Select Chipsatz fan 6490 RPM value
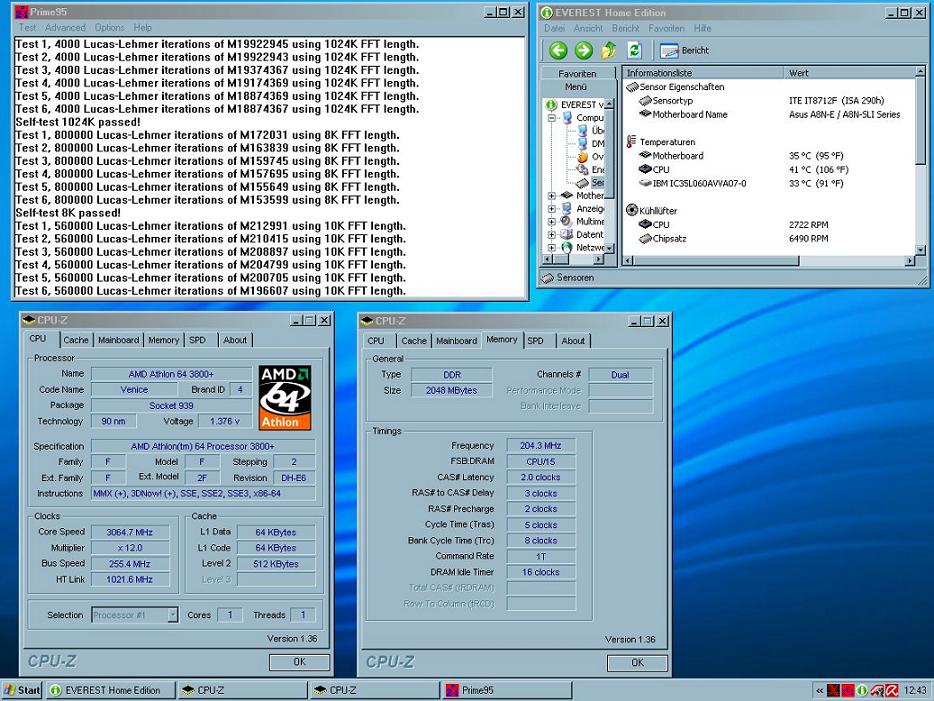This screenshot has width=934, height=701. (808, 239)
